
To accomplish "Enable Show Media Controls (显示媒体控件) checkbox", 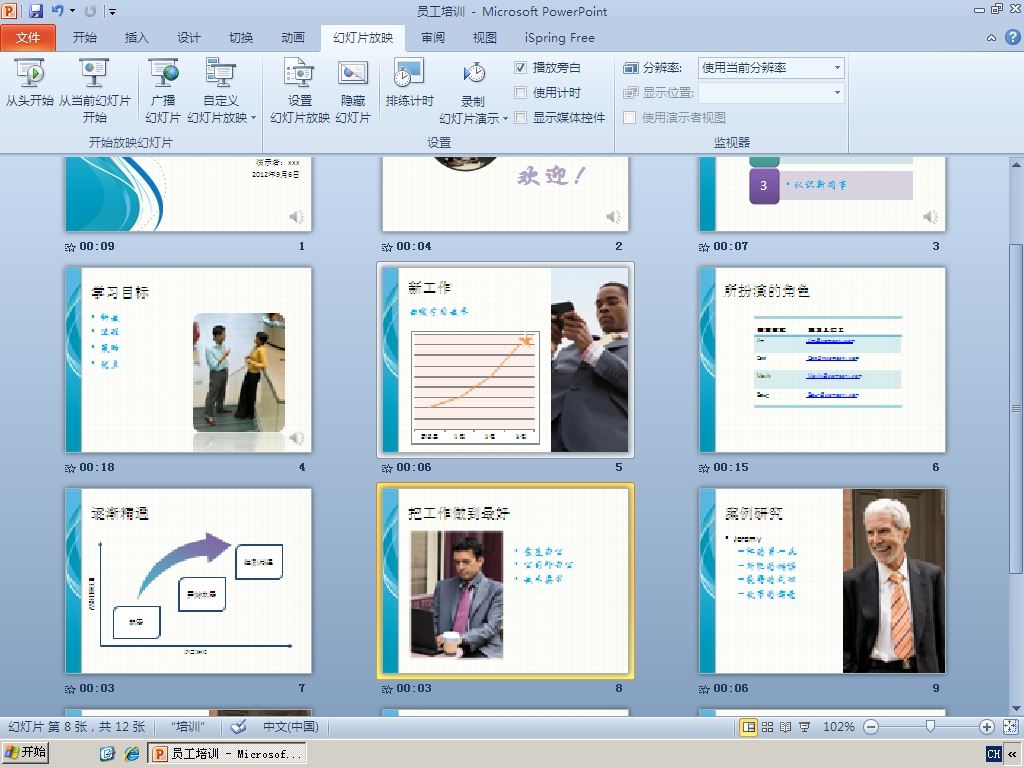I will [520, 118].
